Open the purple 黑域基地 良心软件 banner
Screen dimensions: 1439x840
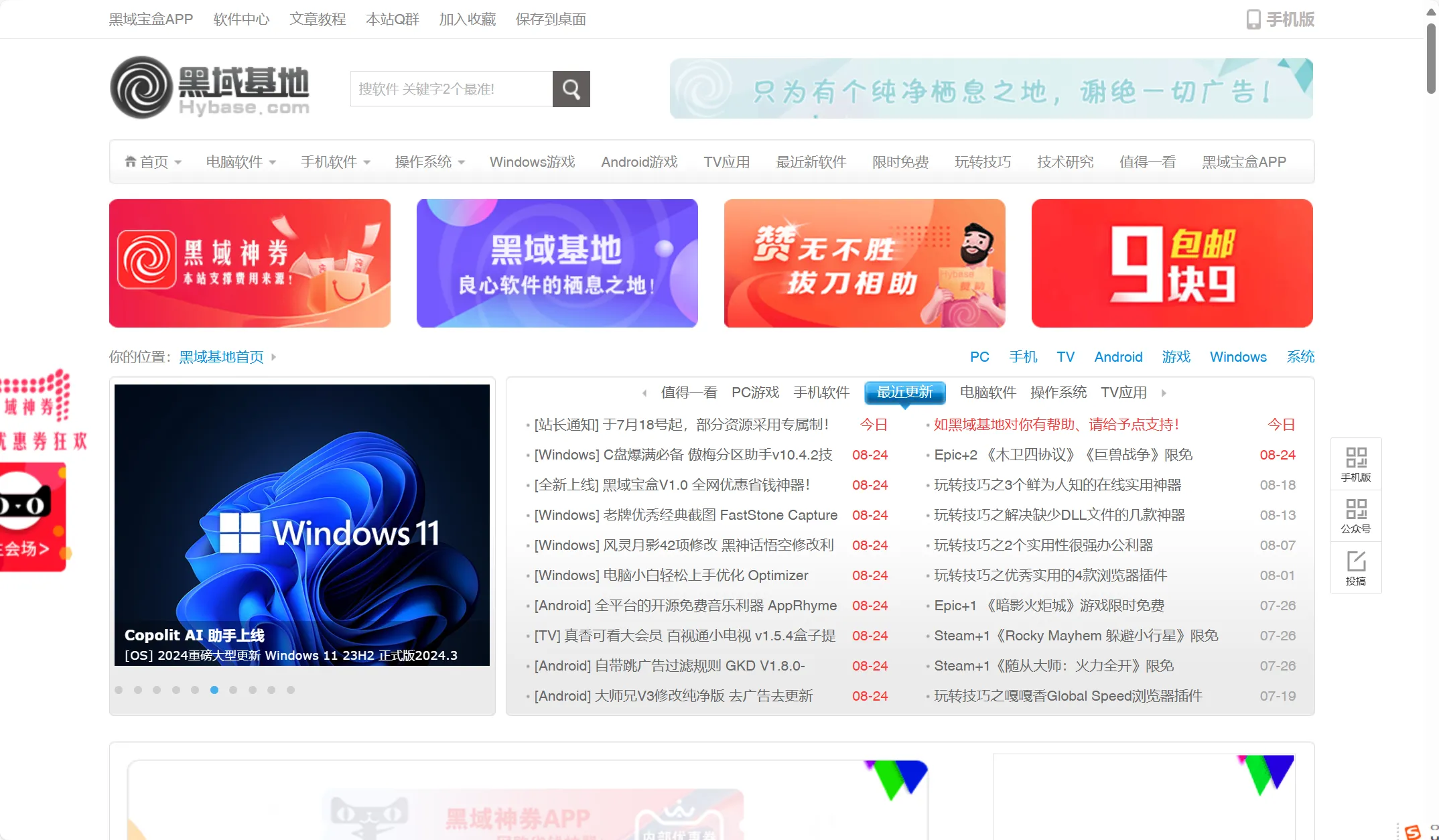click(x=557, y=263)
